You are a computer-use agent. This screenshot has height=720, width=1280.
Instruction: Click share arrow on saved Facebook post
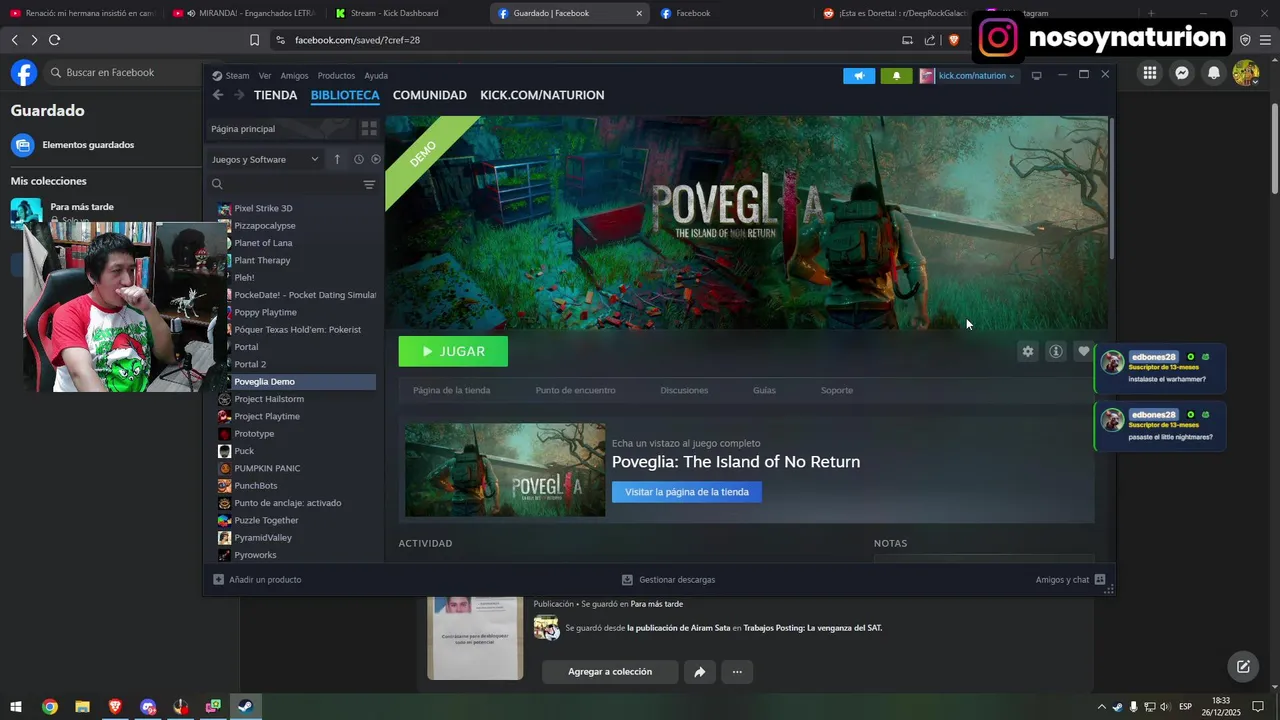click(700, 672)
